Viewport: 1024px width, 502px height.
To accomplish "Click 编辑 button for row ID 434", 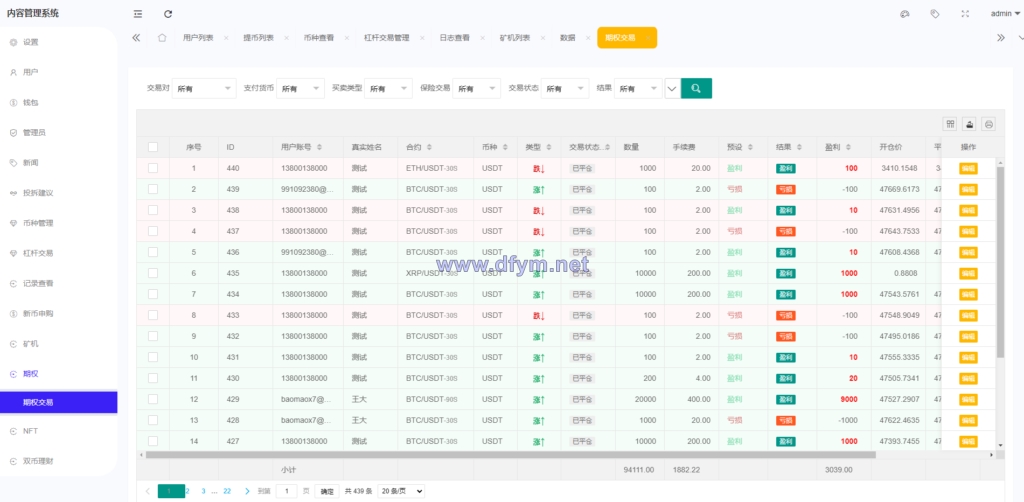I will (x=968, y=294).
